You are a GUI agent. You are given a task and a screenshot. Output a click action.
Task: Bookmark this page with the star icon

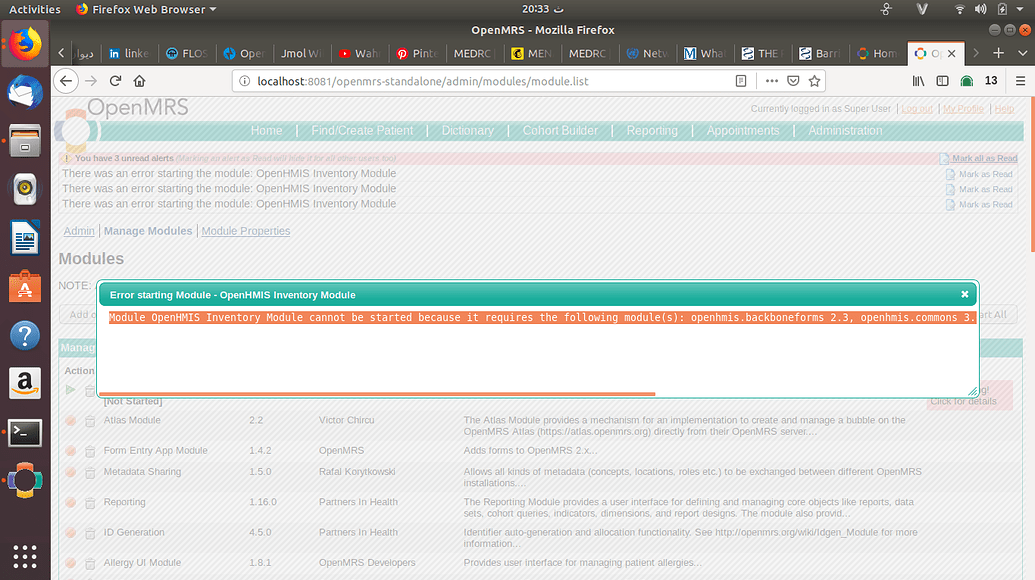click(815, 81)
